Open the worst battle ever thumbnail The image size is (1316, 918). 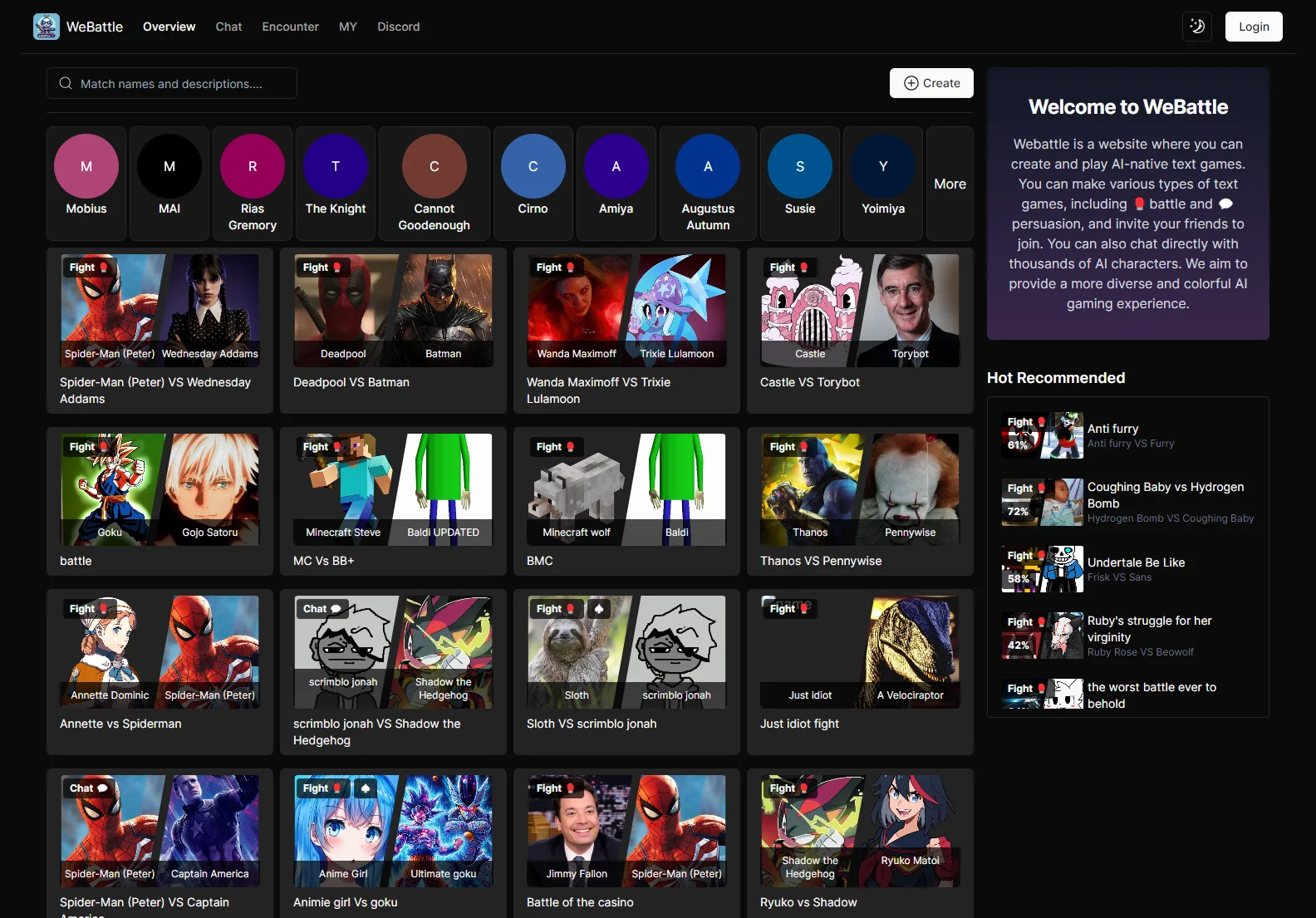tap(1043, 694)
